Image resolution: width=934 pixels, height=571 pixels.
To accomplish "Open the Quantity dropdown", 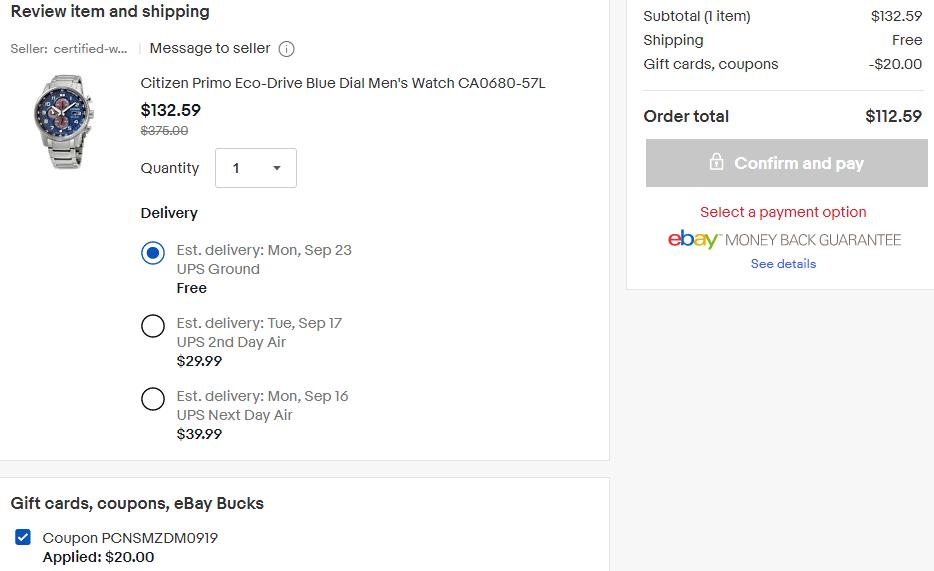I will [256, 168].
